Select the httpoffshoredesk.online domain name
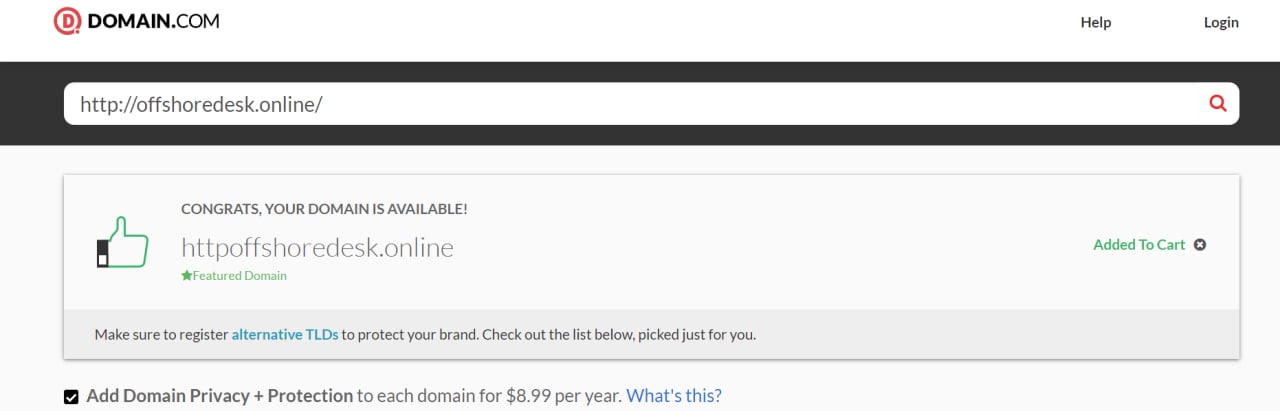The width and height of the screenshot is (1280, 411). point(317,247)
